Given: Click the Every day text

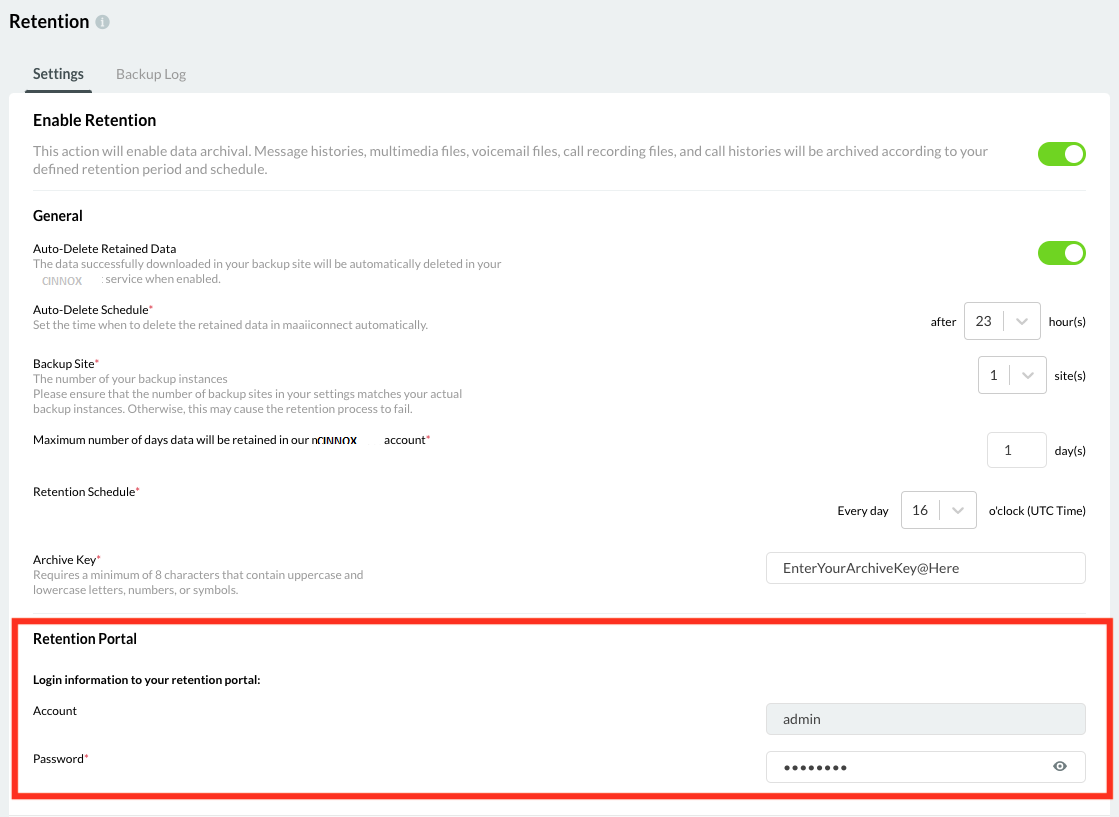Looking at the screenshot, I should [863, 511].
